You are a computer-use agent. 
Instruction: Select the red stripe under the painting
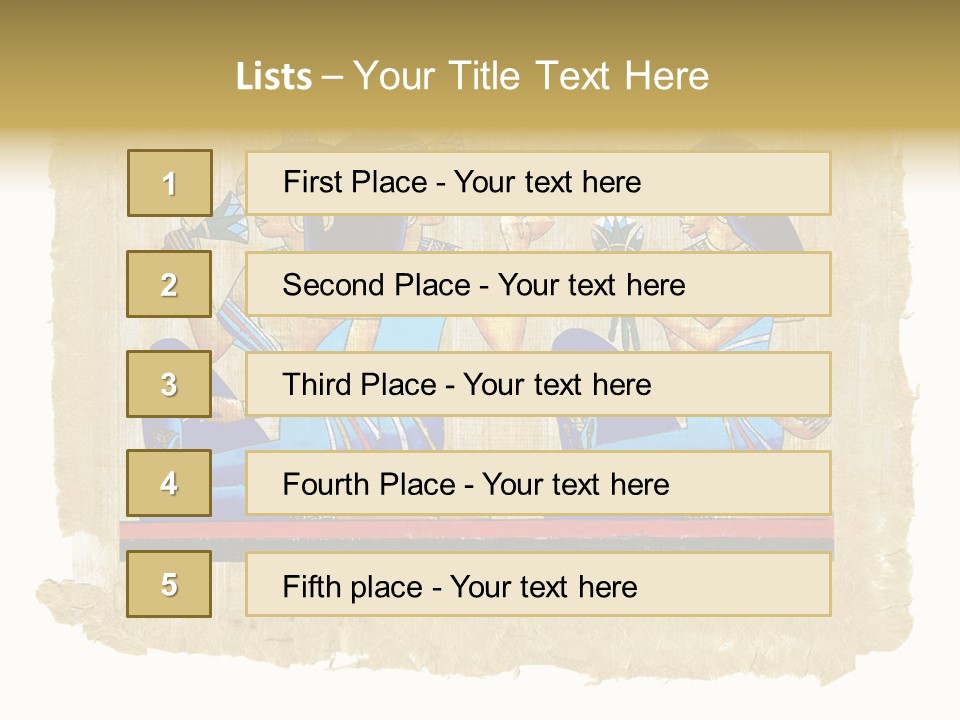pos(480,527)
